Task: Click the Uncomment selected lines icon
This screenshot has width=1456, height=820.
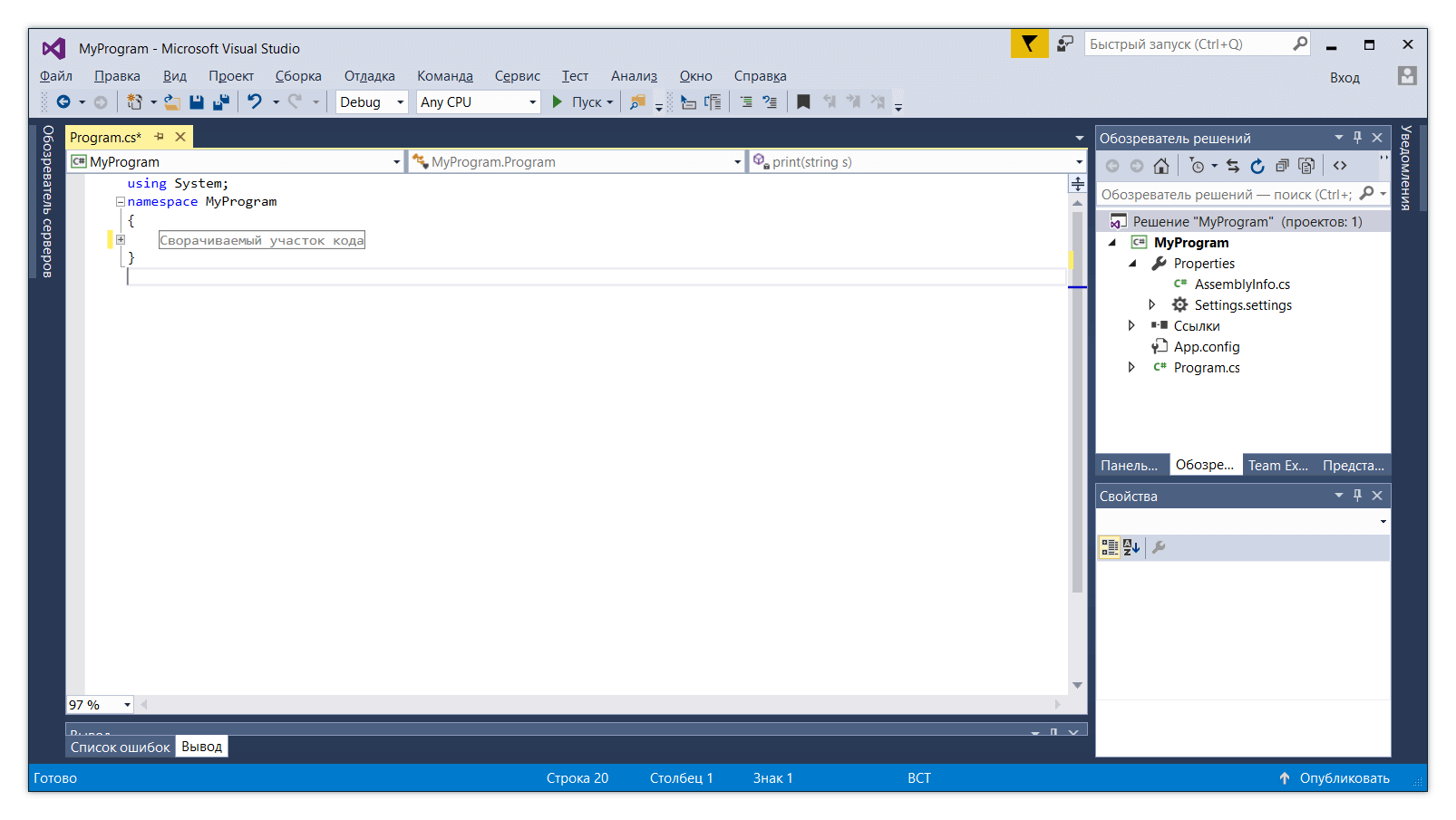Action: pos(770,102)
